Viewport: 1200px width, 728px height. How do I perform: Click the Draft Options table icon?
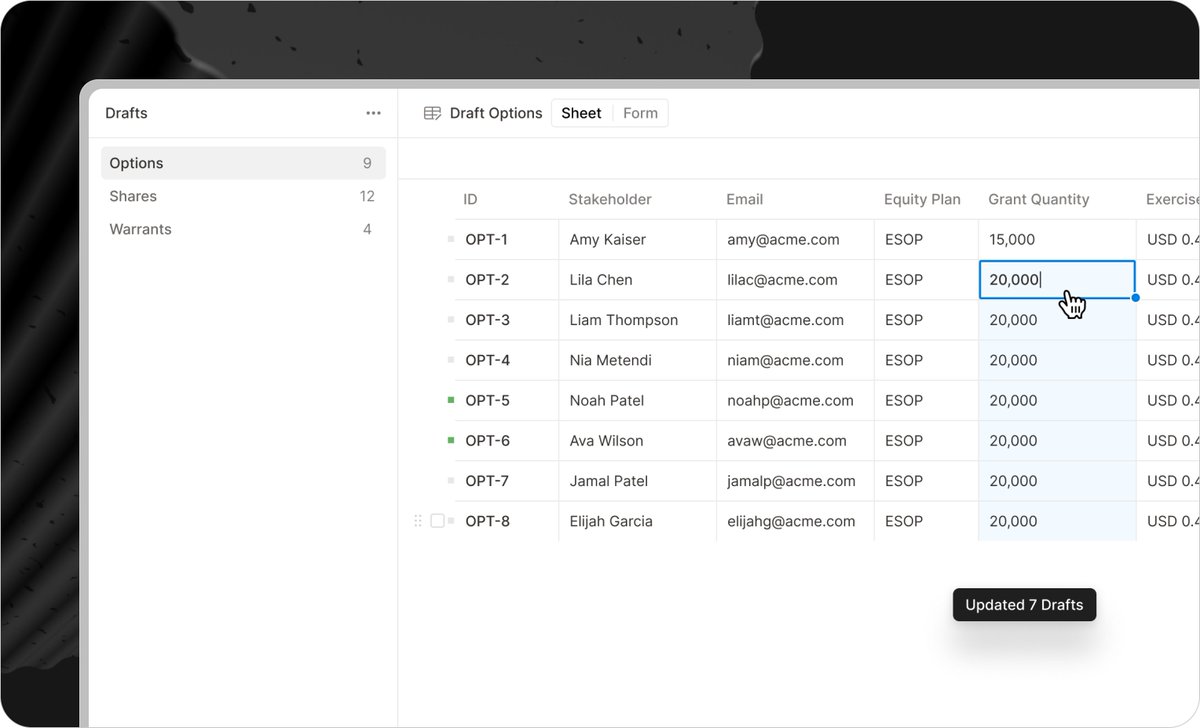coord(432,113)
